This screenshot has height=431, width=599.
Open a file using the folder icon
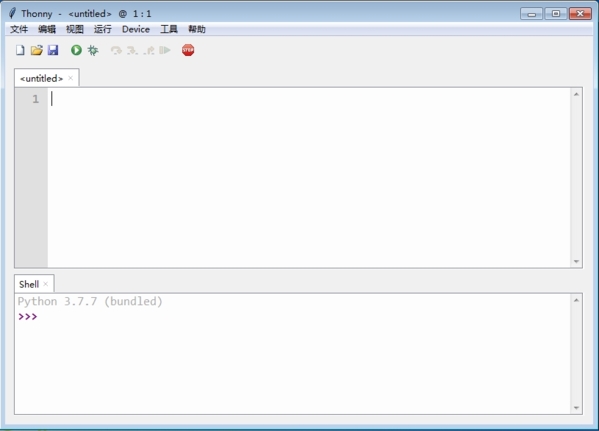pyautogui.click(x=37, y=50)
